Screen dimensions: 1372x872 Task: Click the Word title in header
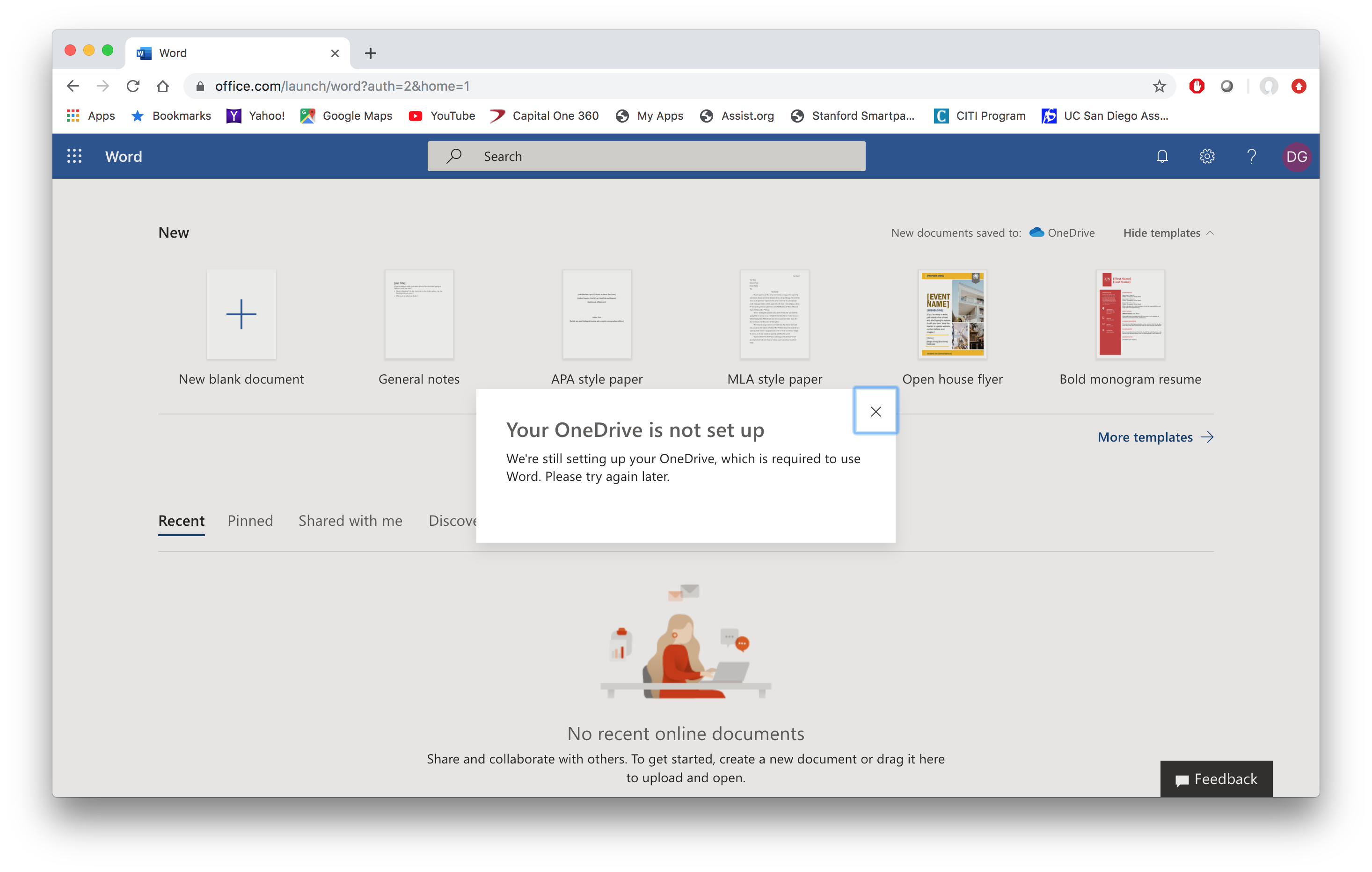click(123, 156)
